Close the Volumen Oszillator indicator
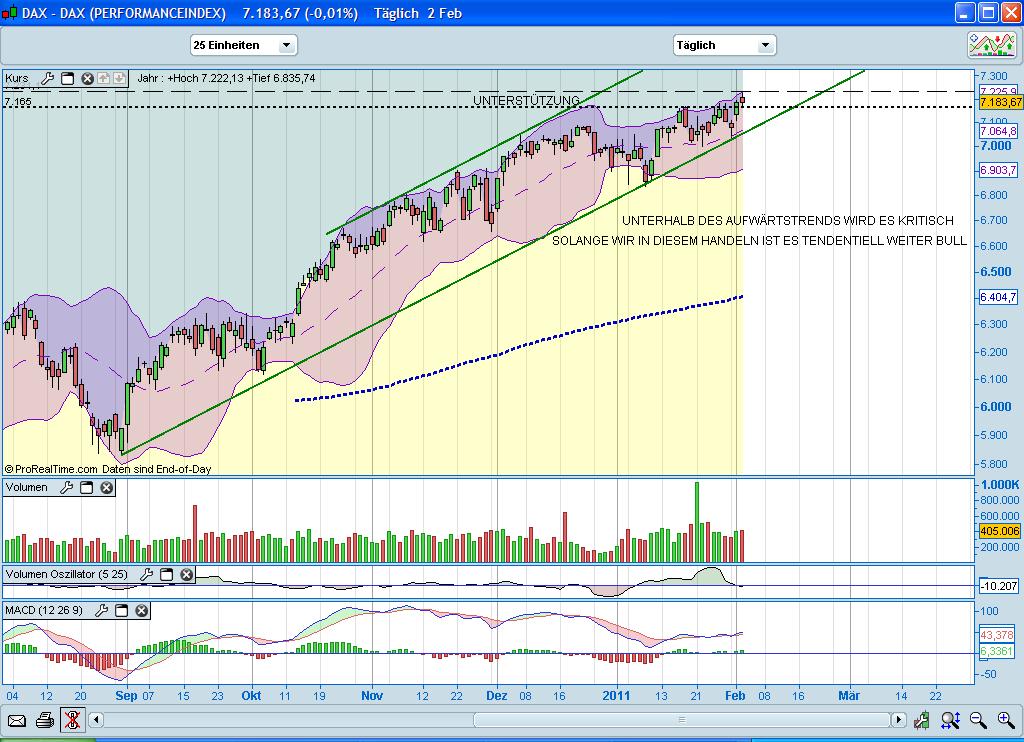 tap(186, 575)
